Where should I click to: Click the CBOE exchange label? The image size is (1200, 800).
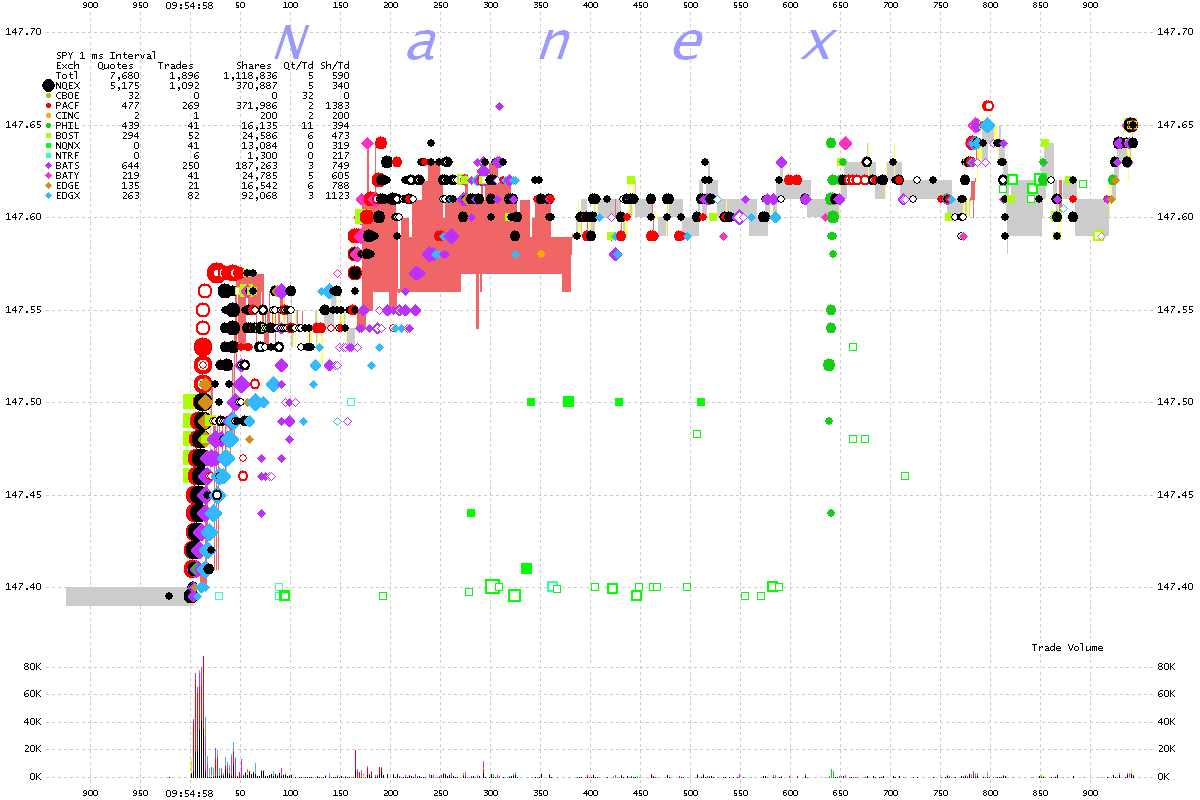68,95
